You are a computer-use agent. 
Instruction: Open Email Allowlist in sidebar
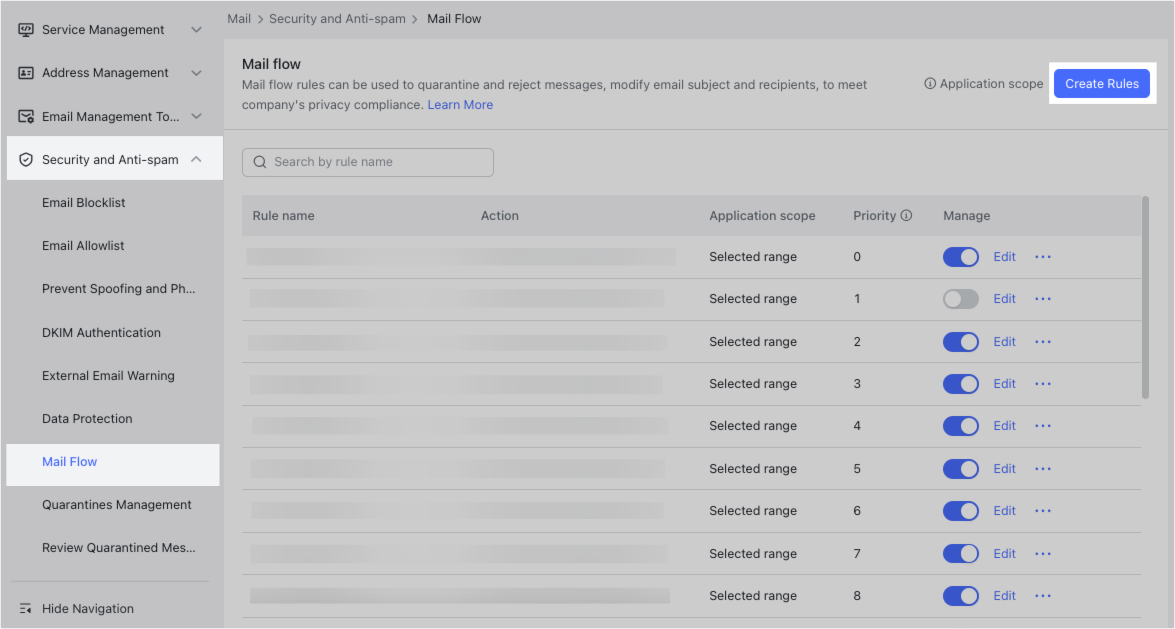click(x=83, y=245)
